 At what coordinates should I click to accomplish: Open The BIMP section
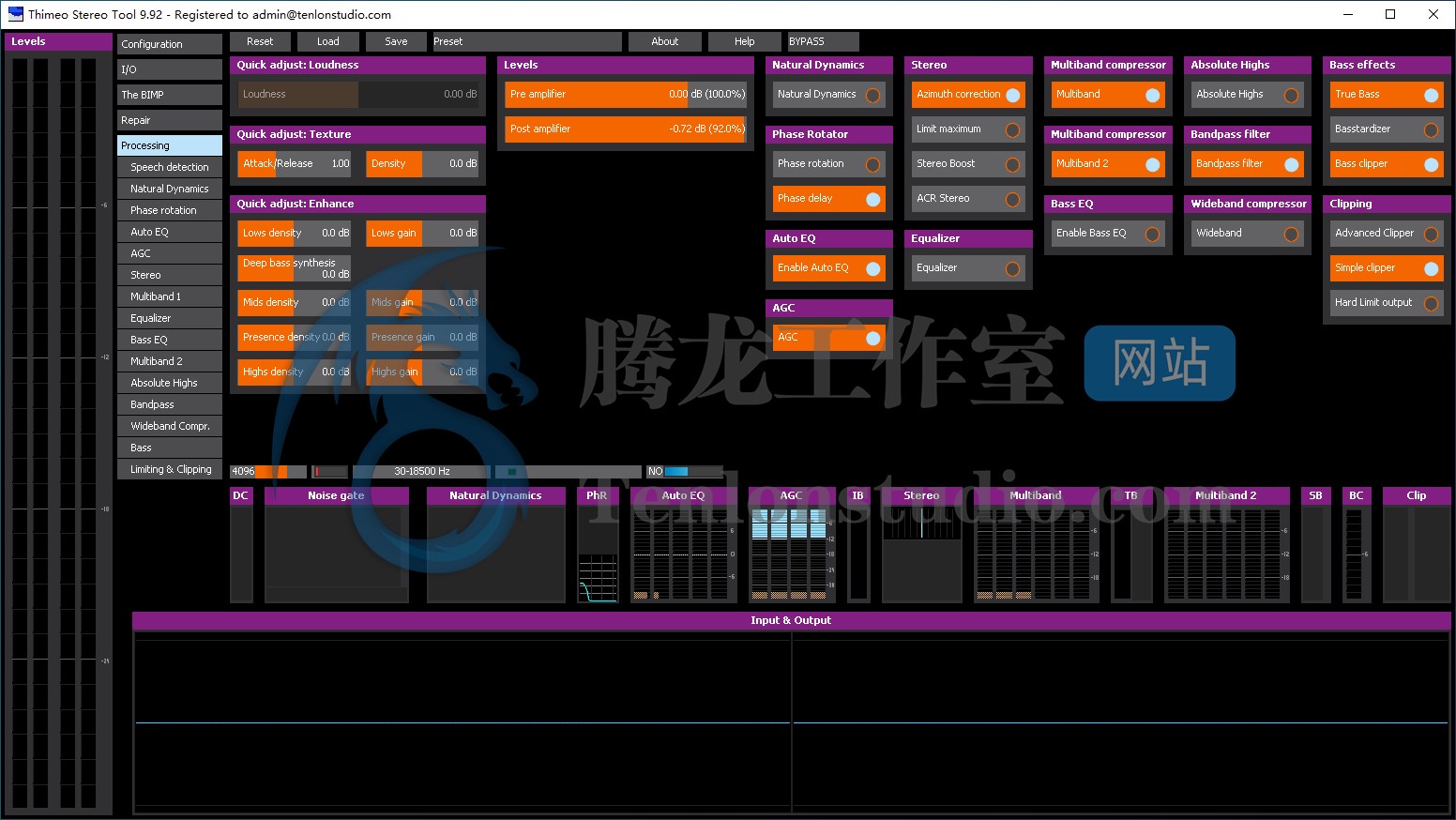pos(170,95)
